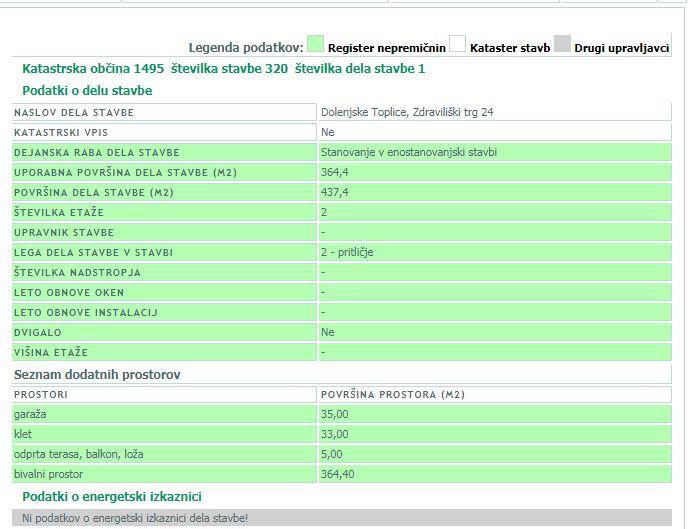Click the green Register nepremičnin legend swatch
Image resolution: width=688 pixels, height=529 pixels.
[315, 44]
